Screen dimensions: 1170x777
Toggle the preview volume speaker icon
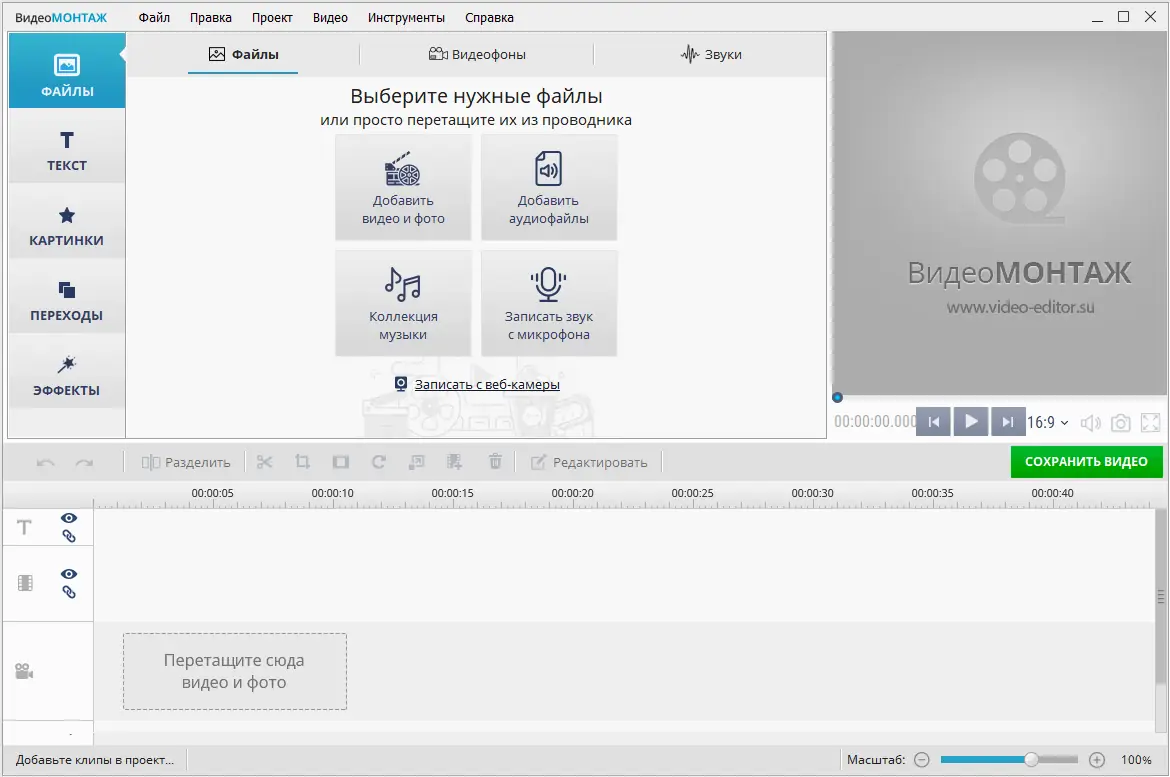point(1090,423)
